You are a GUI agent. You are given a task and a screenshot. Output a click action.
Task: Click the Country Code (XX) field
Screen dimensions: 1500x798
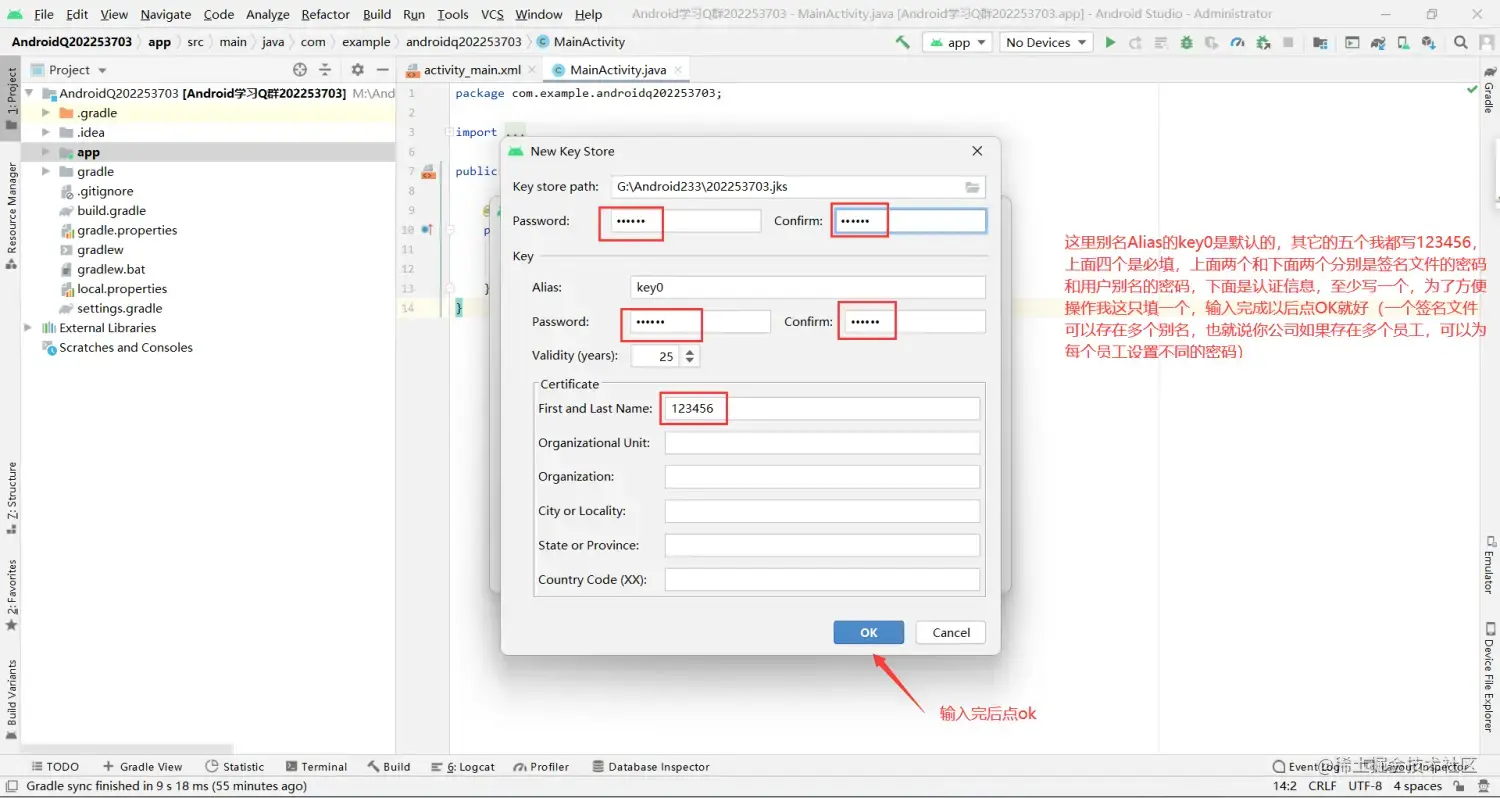tap(822, 580)
